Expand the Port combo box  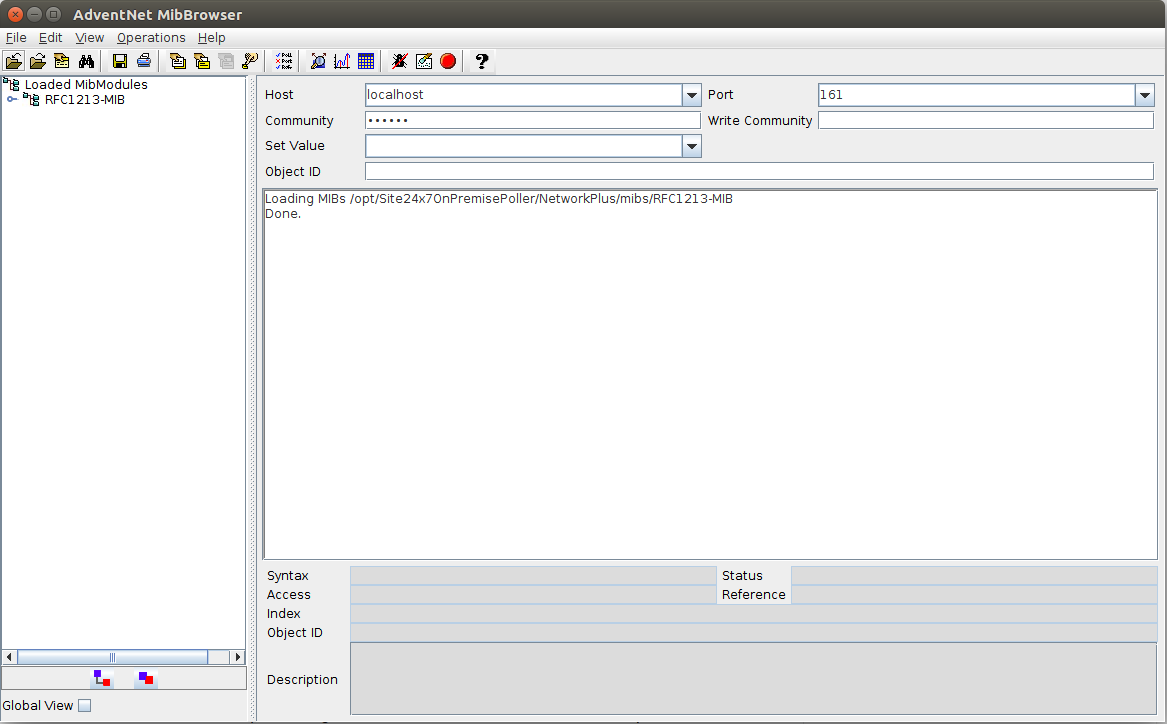click(x=1144, y=95)
